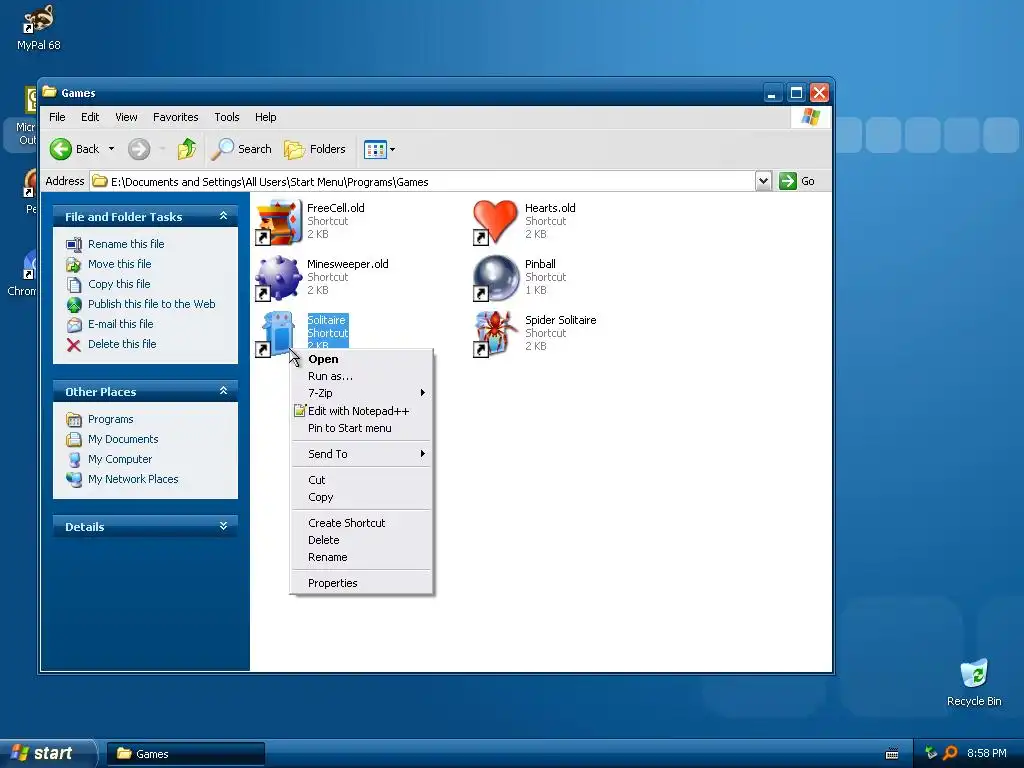Collapse the Other Places panel

pyautogui.click(x=223, y=391)
